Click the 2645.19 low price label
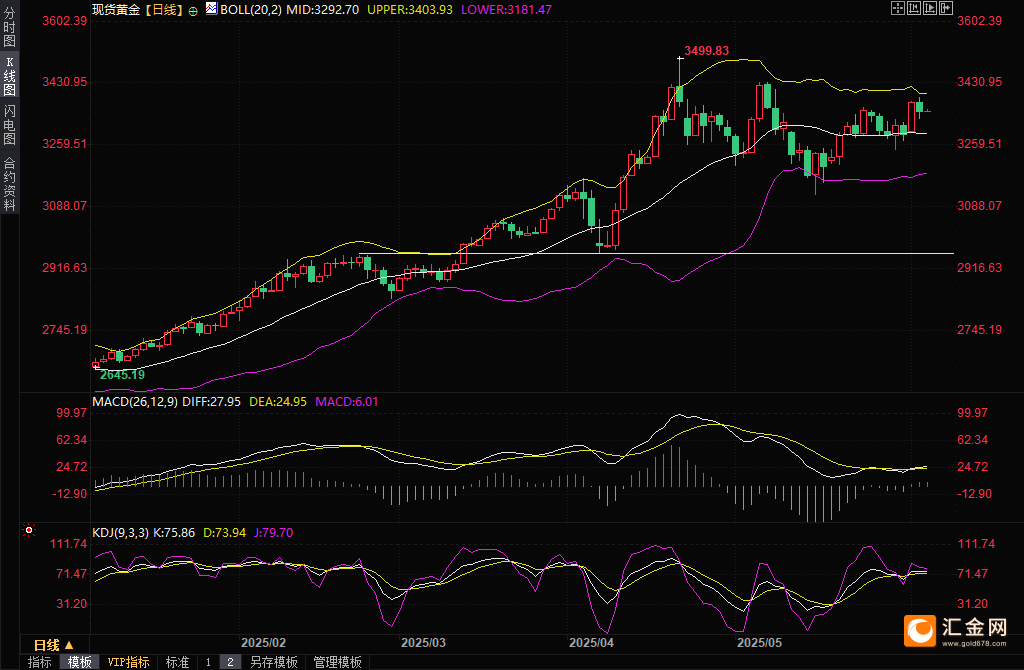The height and width of the screenshot is (670, 1024). pyautogui.click(x=122, y=375)
